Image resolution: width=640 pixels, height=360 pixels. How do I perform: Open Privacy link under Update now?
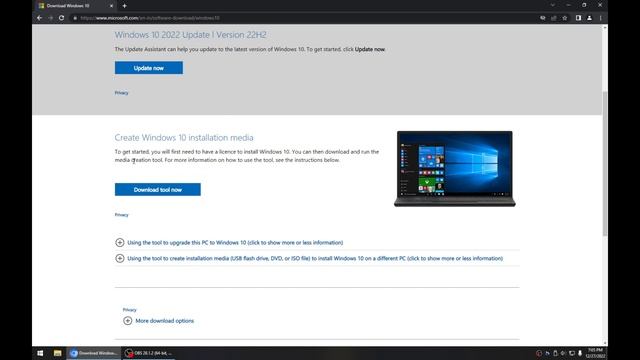click(x=121, y=93)
